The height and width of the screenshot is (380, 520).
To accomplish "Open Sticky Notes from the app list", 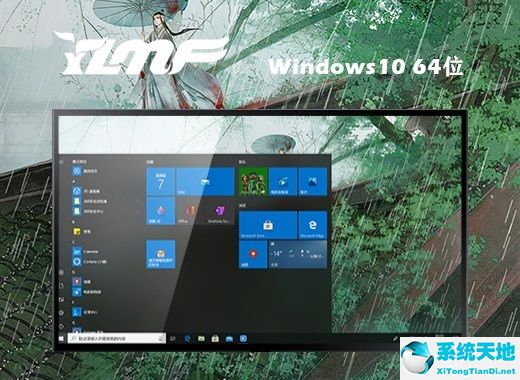I will click(82, 231).
